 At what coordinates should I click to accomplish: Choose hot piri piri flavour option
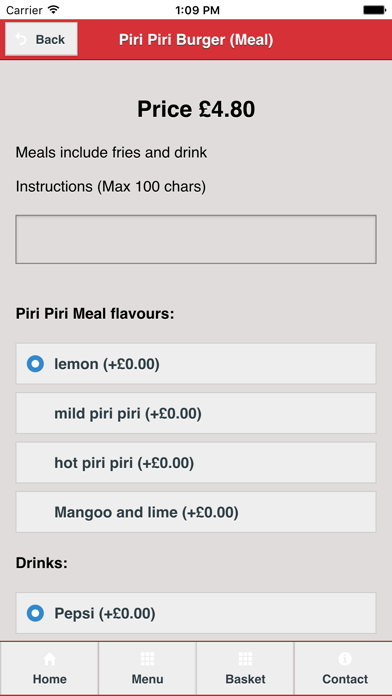(x=196, y=463)
